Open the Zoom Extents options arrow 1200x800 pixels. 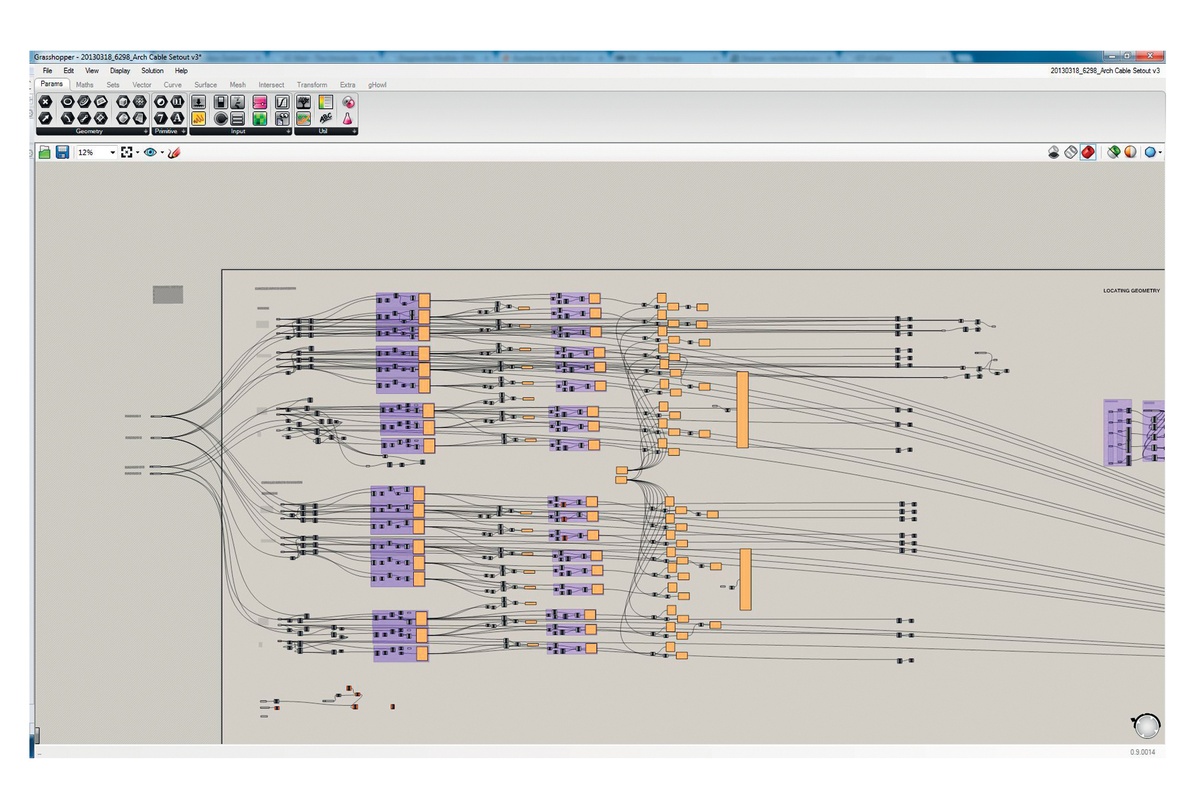138,152
